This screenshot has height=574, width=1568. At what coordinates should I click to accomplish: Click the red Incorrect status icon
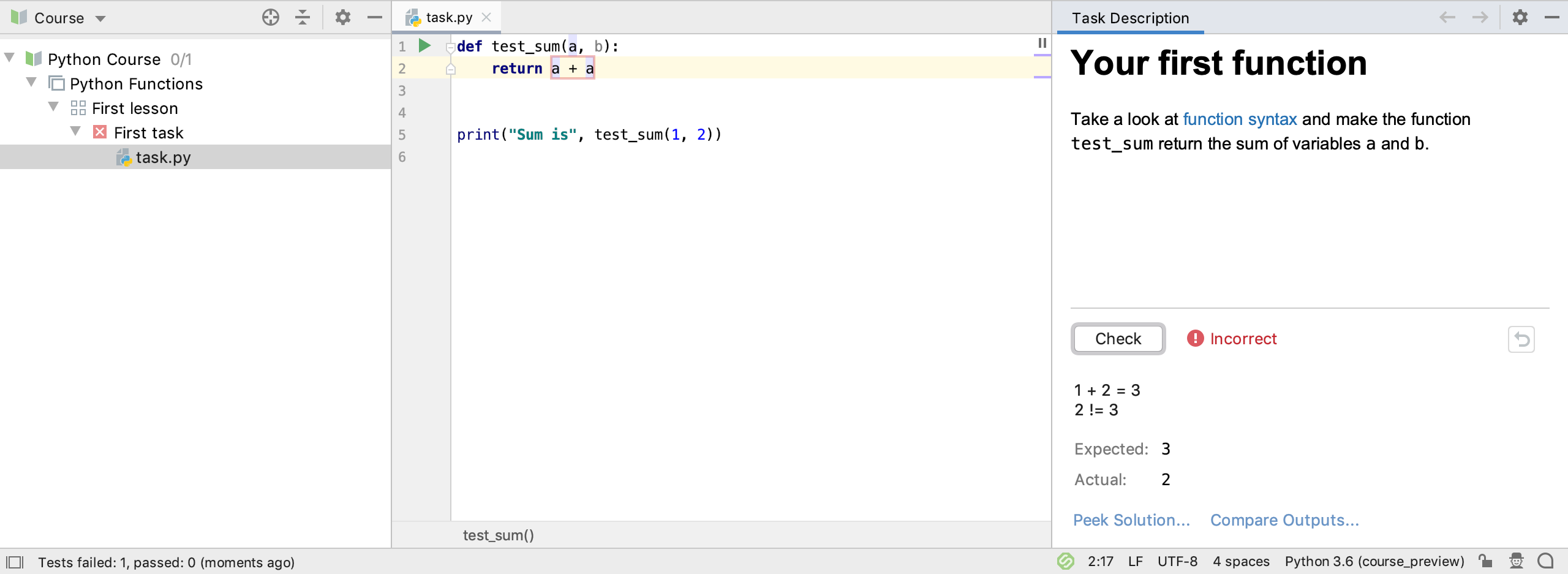[1195, 338]
